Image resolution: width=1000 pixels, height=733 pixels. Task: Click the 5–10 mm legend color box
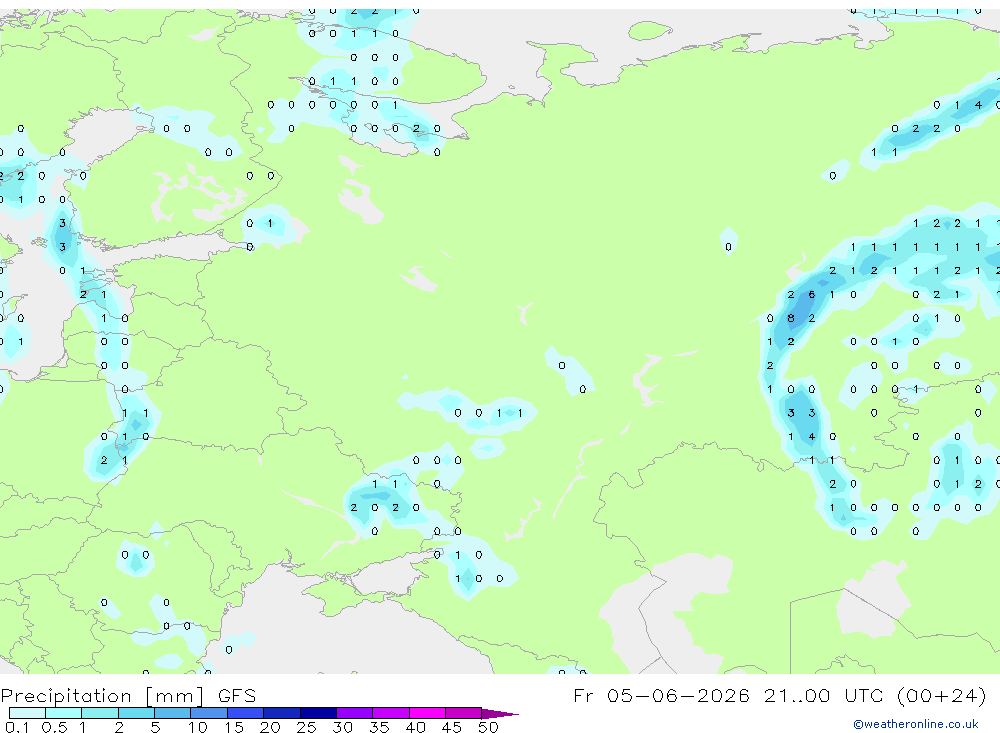click(x=173, y=713)
